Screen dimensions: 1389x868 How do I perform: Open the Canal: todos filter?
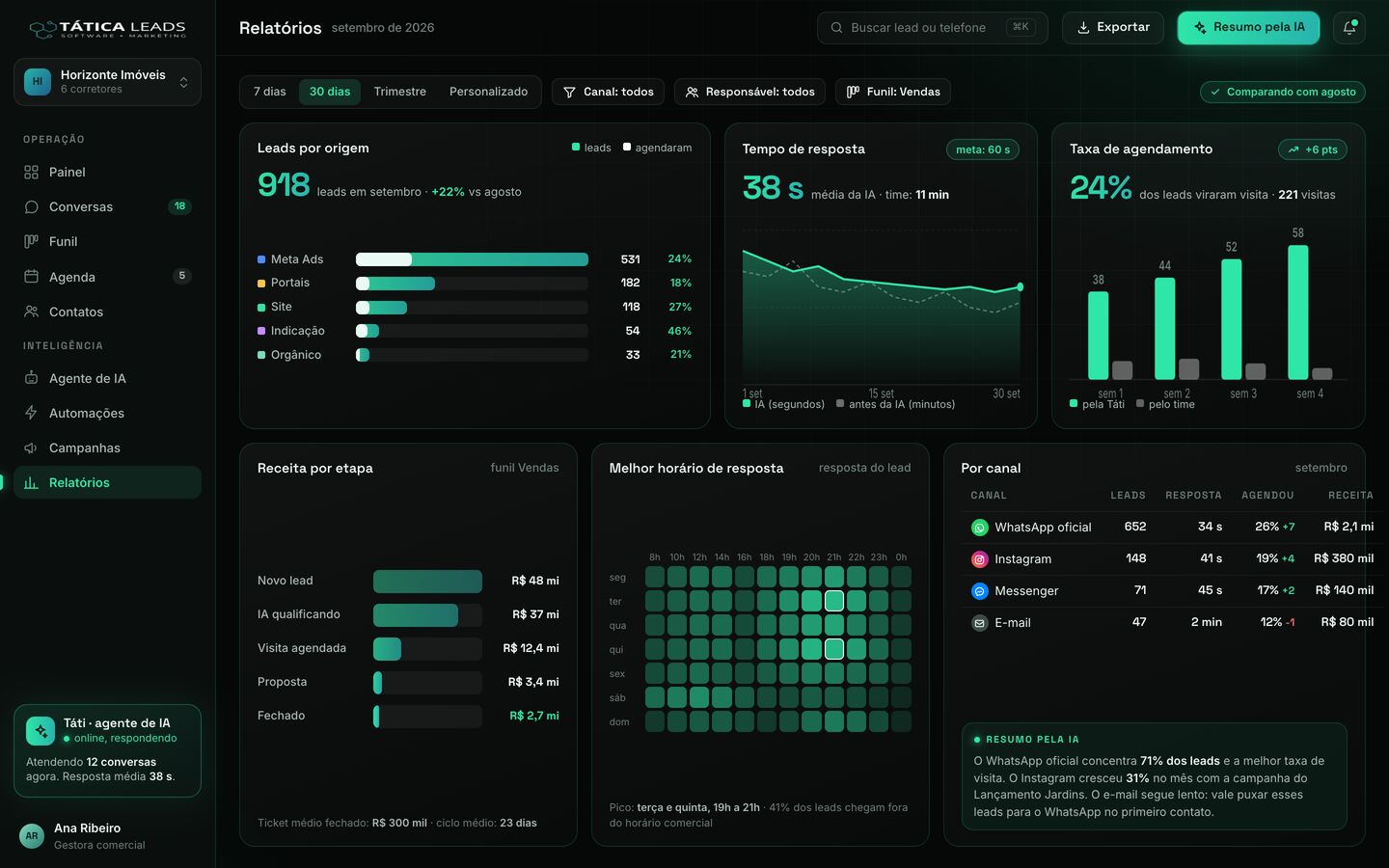[608, 92]
